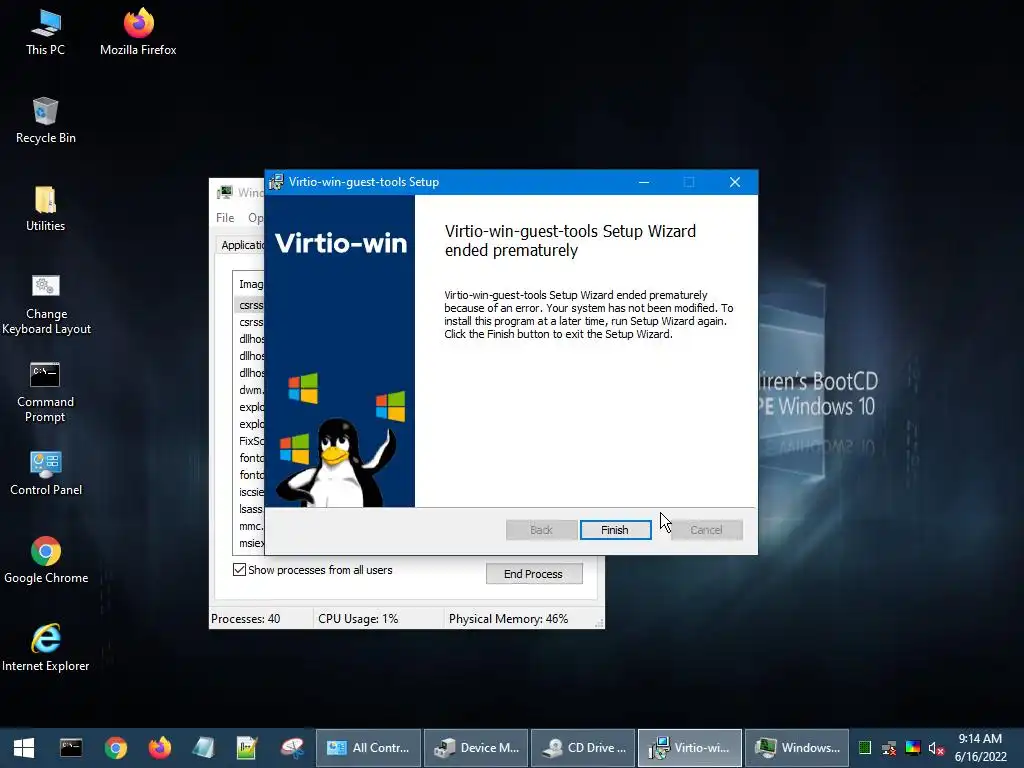Launch Command Prompt from taskbar
The height and width of the screenshot is (768, 1024).
click(x=71, y=748)
